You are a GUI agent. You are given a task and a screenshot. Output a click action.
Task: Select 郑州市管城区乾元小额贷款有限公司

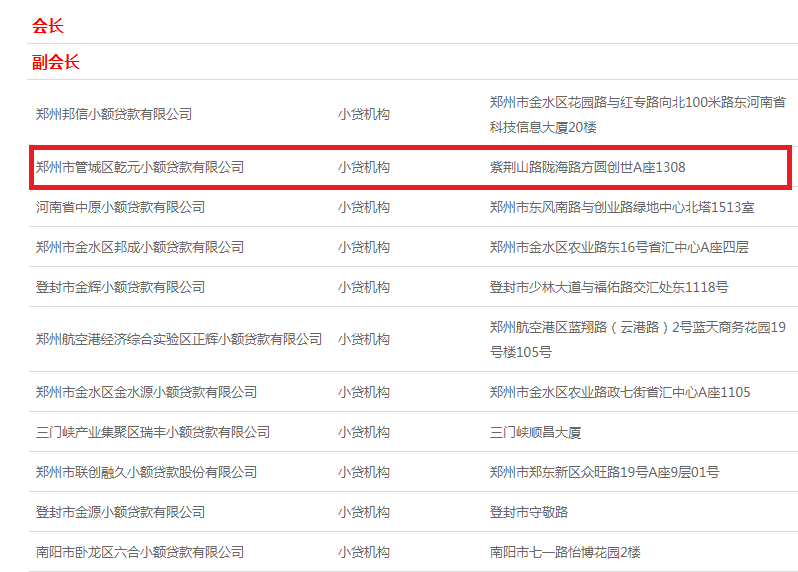[139, 167]
